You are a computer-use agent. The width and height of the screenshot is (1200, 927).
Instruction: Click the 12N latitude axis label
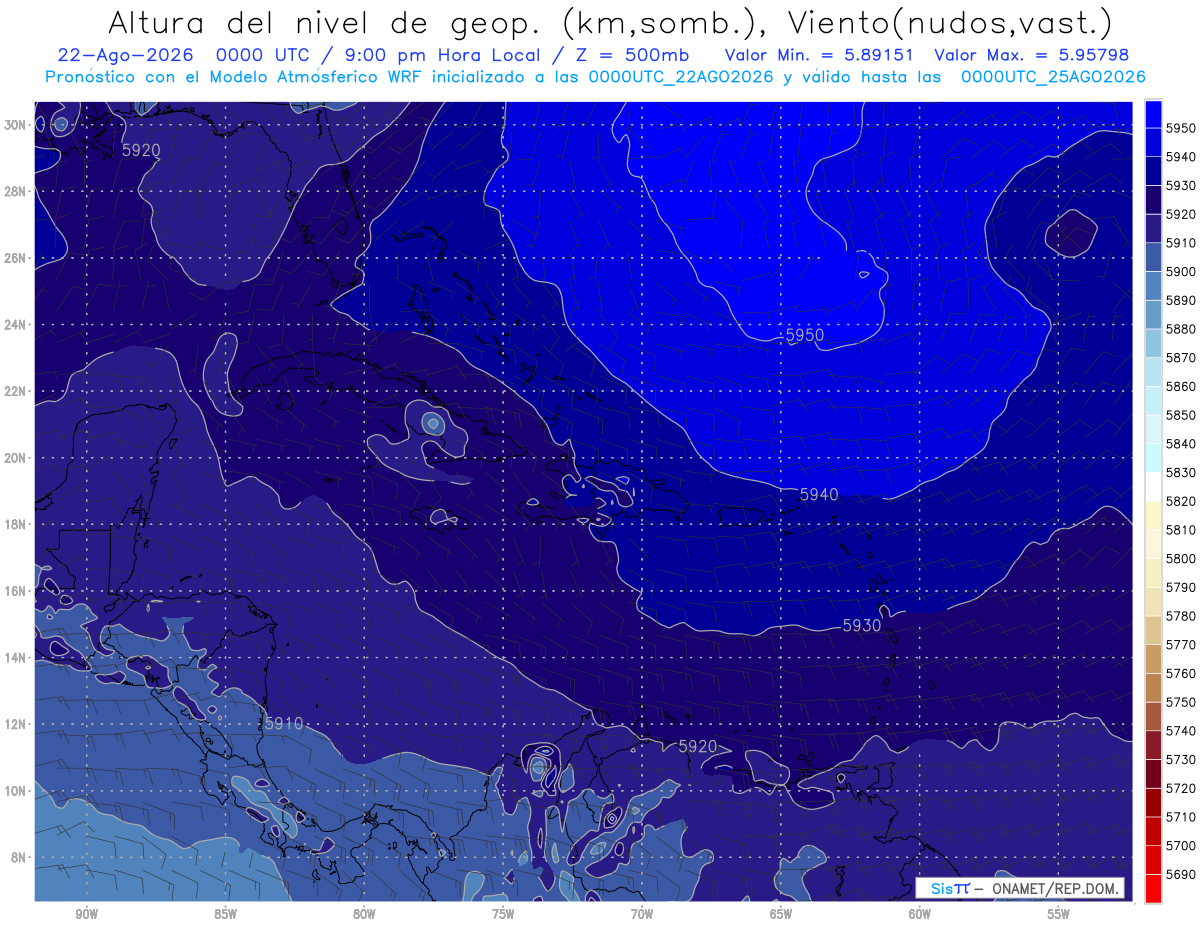(15, 724)
